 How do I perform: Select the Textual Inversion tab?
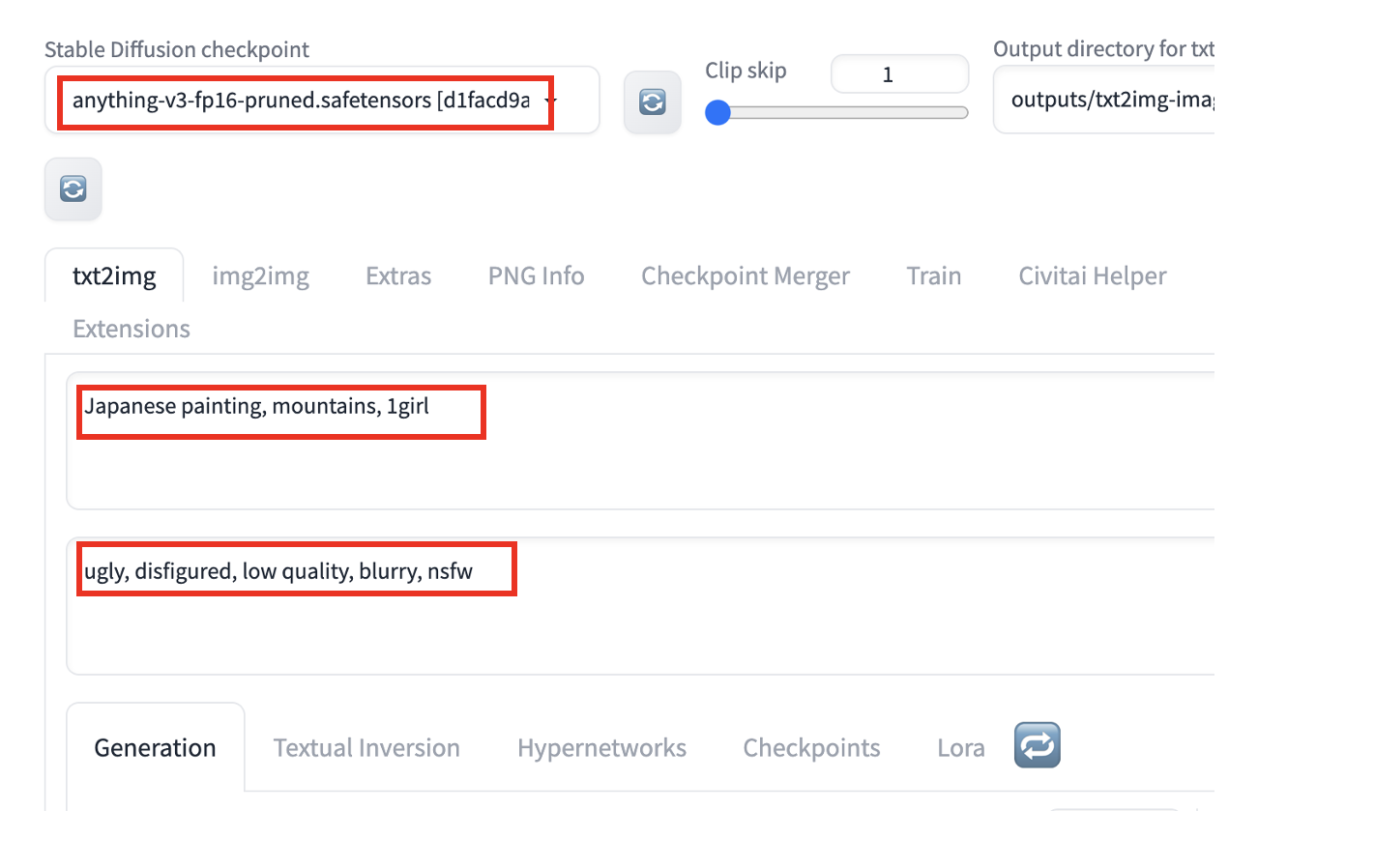coord(366,748)
